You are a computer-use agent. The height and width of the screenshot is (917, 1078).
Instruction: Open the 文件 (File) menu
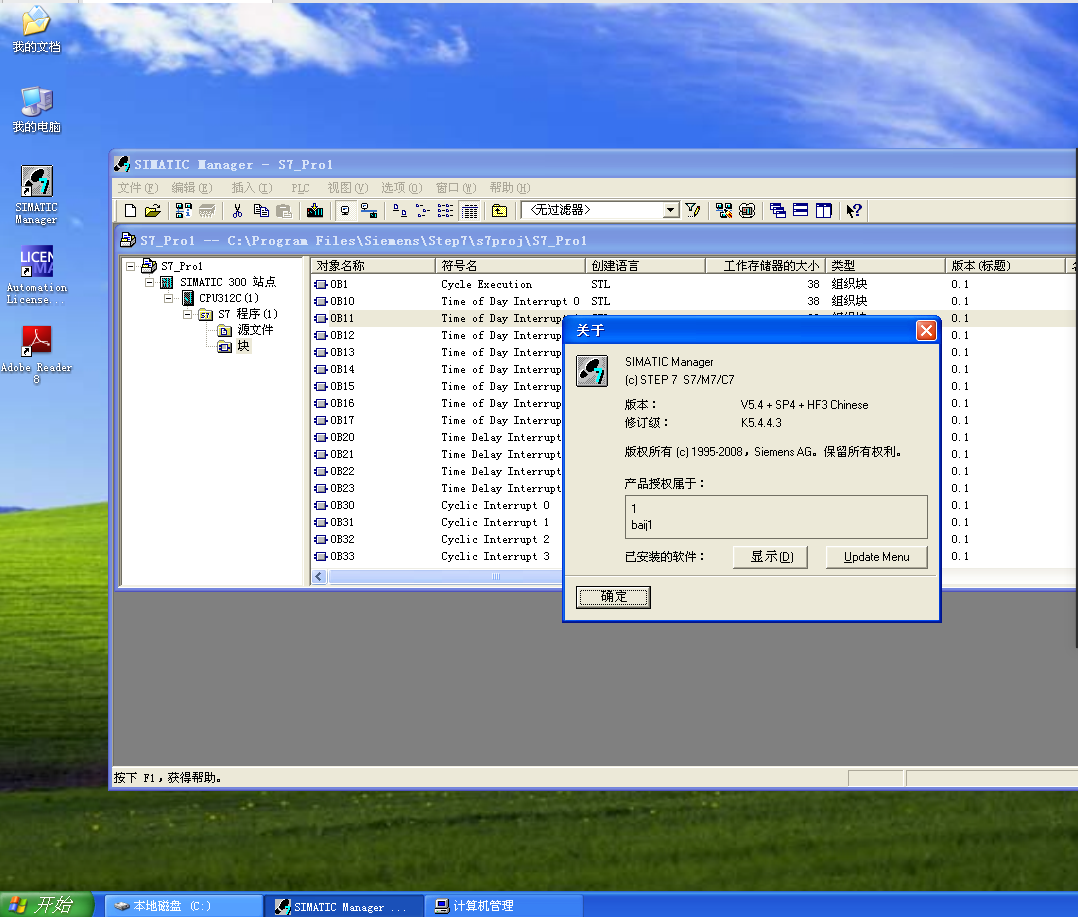coord(138,188)
